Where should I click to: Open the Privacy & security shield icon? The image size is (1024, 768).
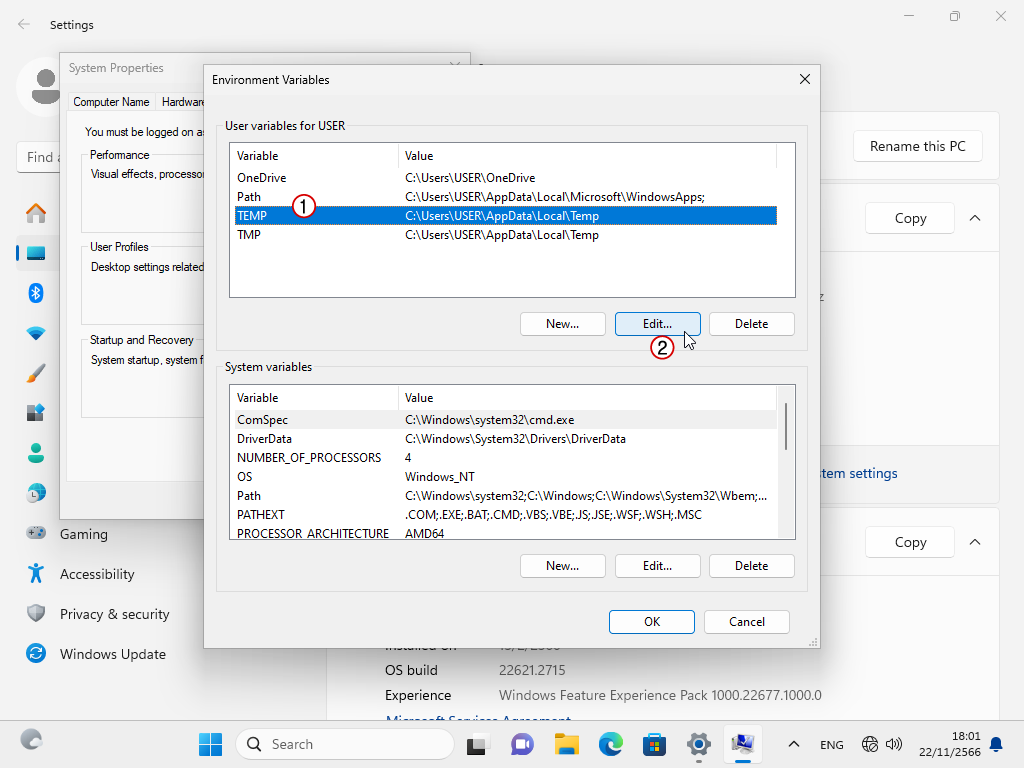point(36,614)
